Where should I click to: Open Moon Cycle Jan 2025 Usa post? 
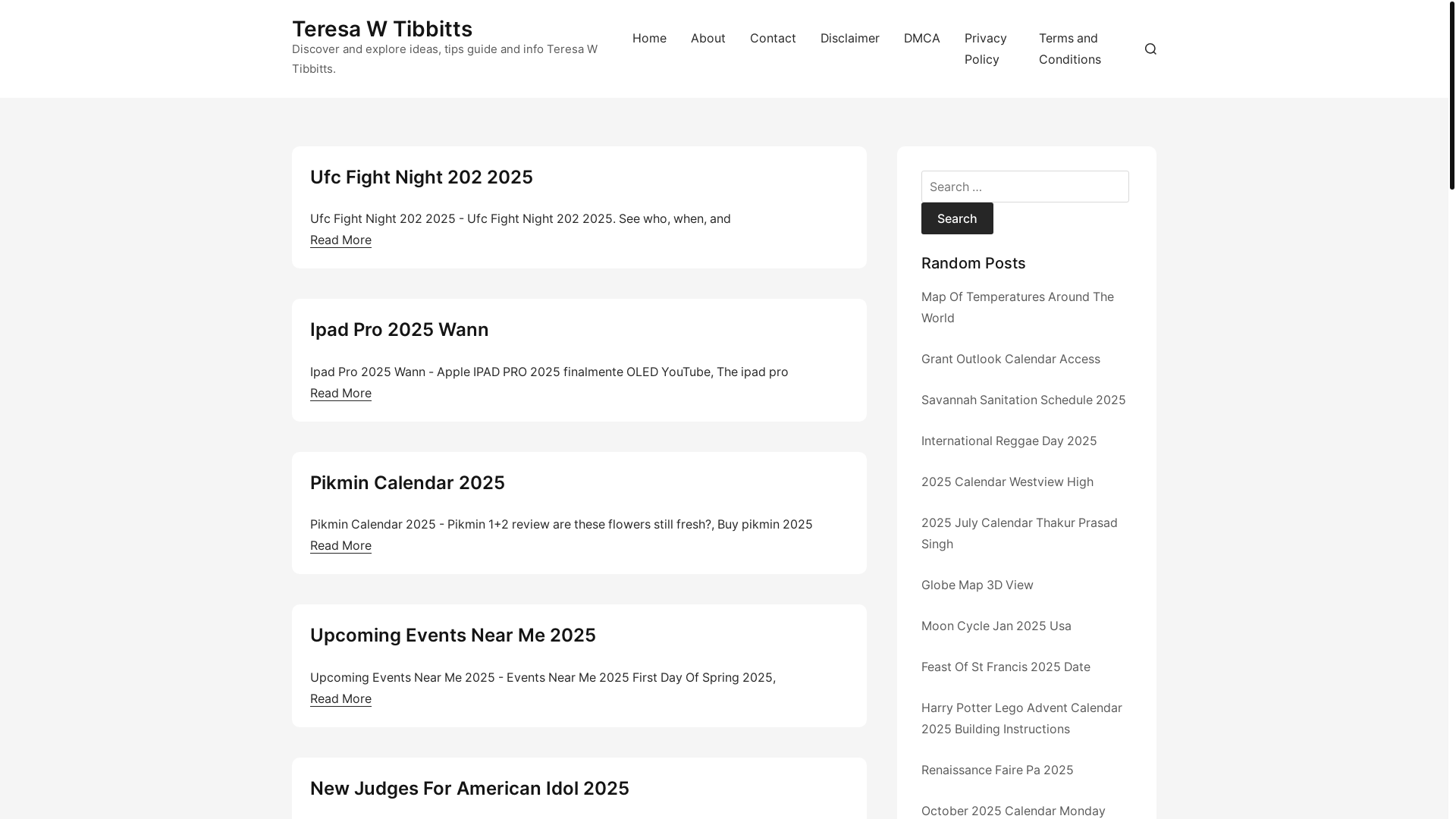996,626
